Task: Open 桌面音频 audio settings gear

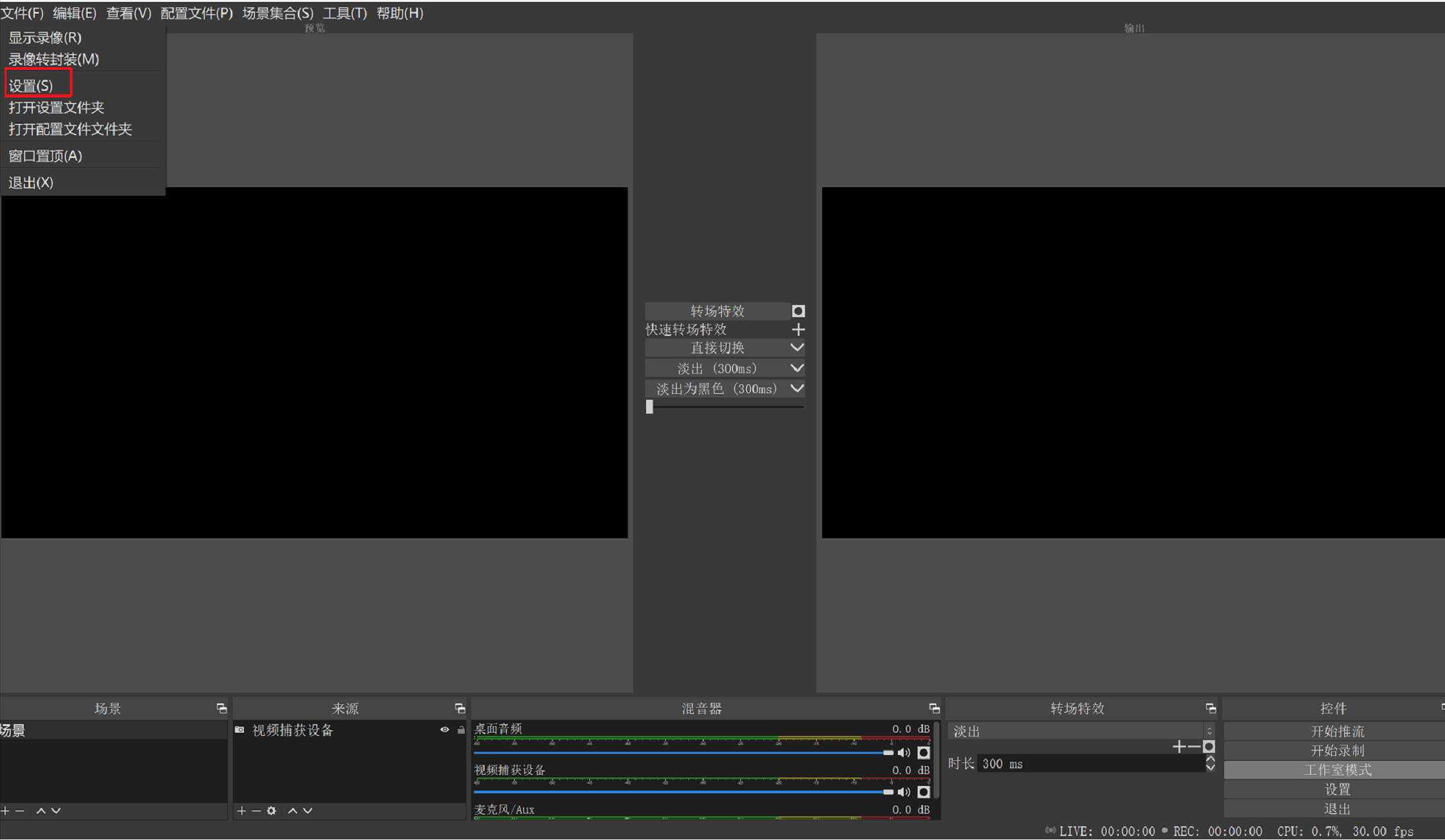Action: pos(924,752)
